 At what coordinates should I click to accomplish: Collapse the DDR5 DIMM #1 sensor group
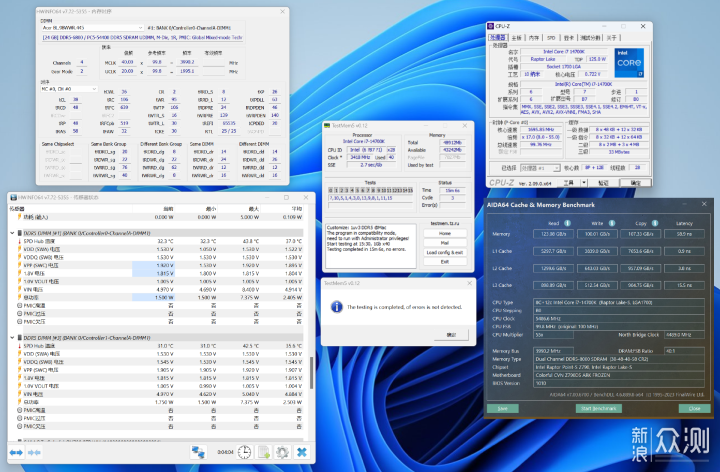pyautogui.click(x=12, y=233)
